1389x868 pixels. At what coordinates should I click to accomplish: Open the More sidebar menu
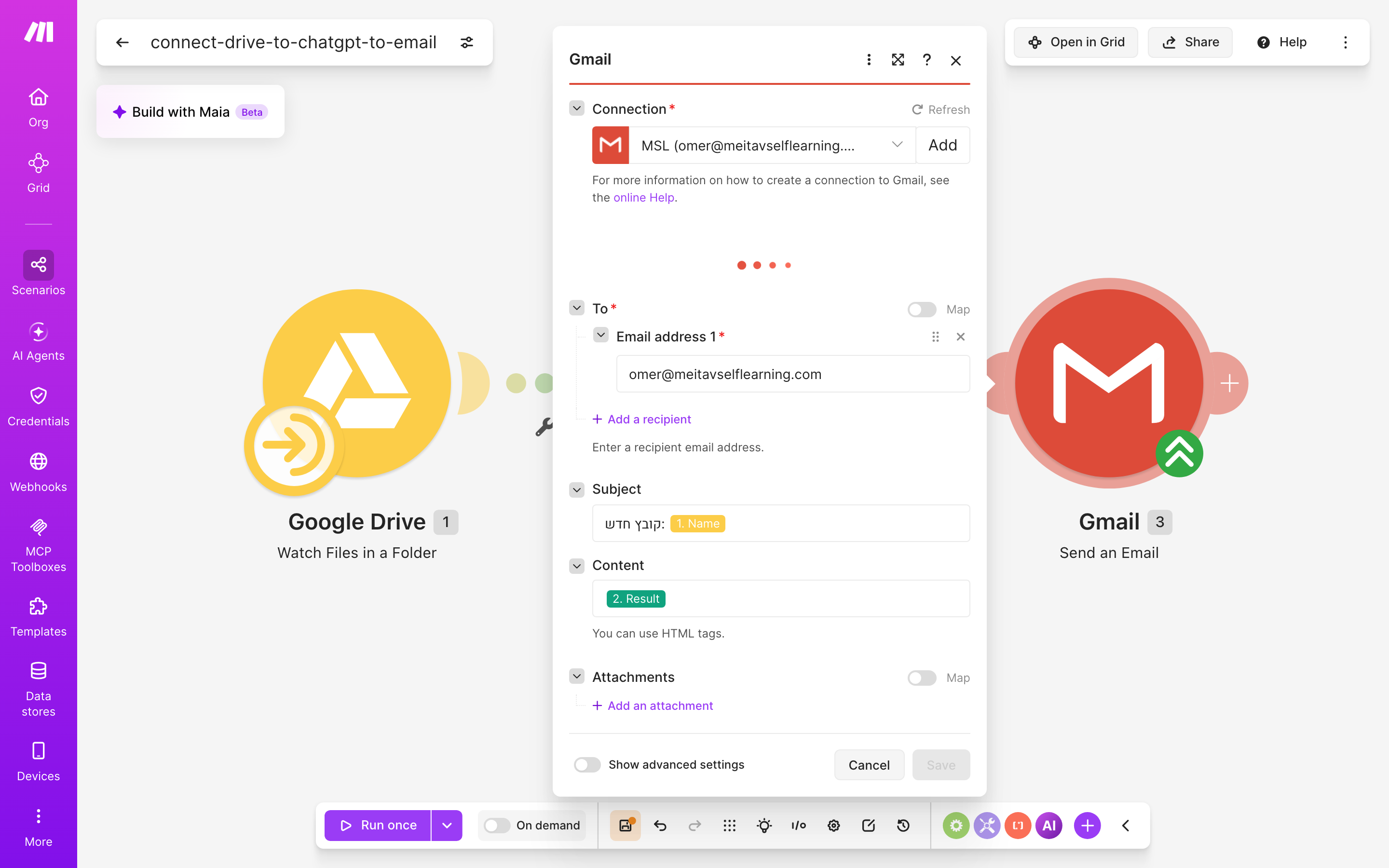click(39, 827)
